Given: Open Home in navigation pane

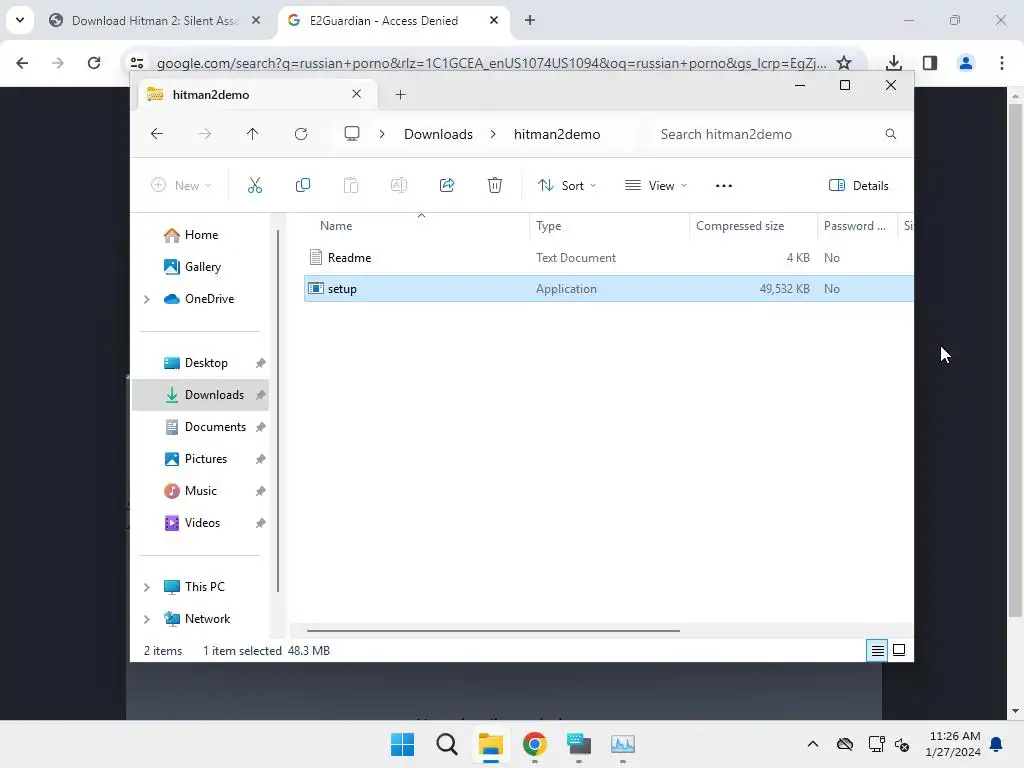Looking at the screenshot, I should [201, 235].
